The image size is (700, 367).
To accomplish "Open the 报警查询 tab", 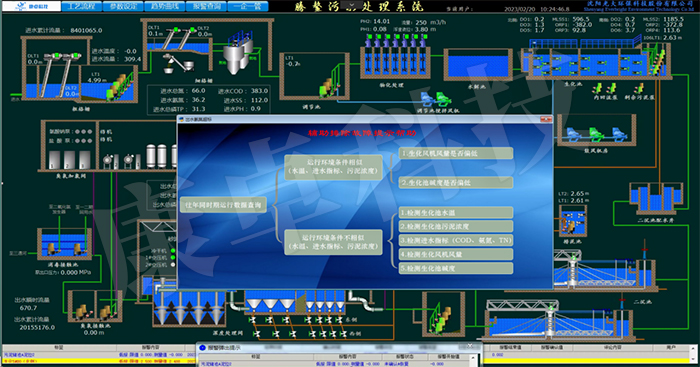I will coord(206,7).
